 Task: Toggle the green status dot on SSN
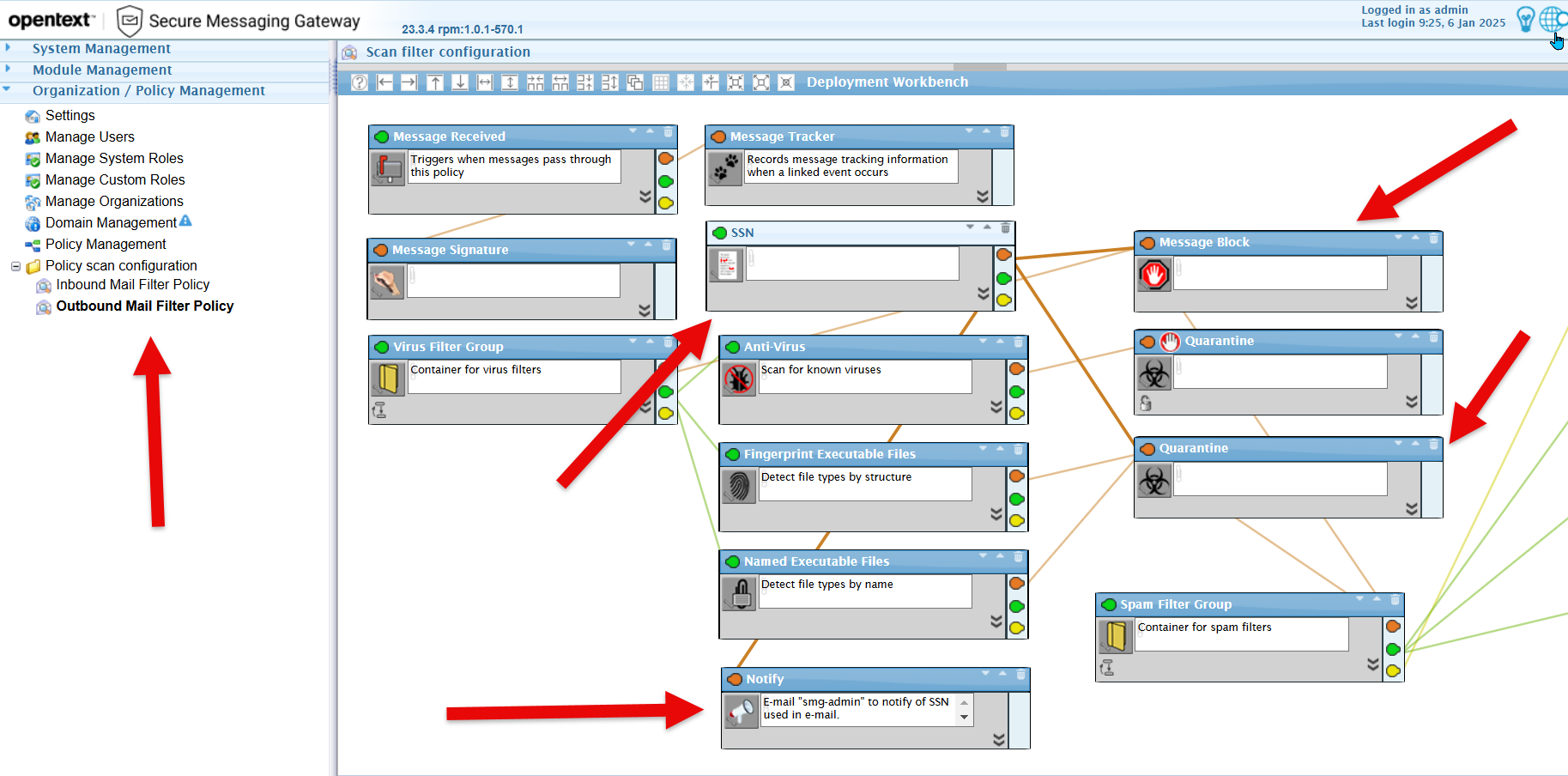pos(719,233)
